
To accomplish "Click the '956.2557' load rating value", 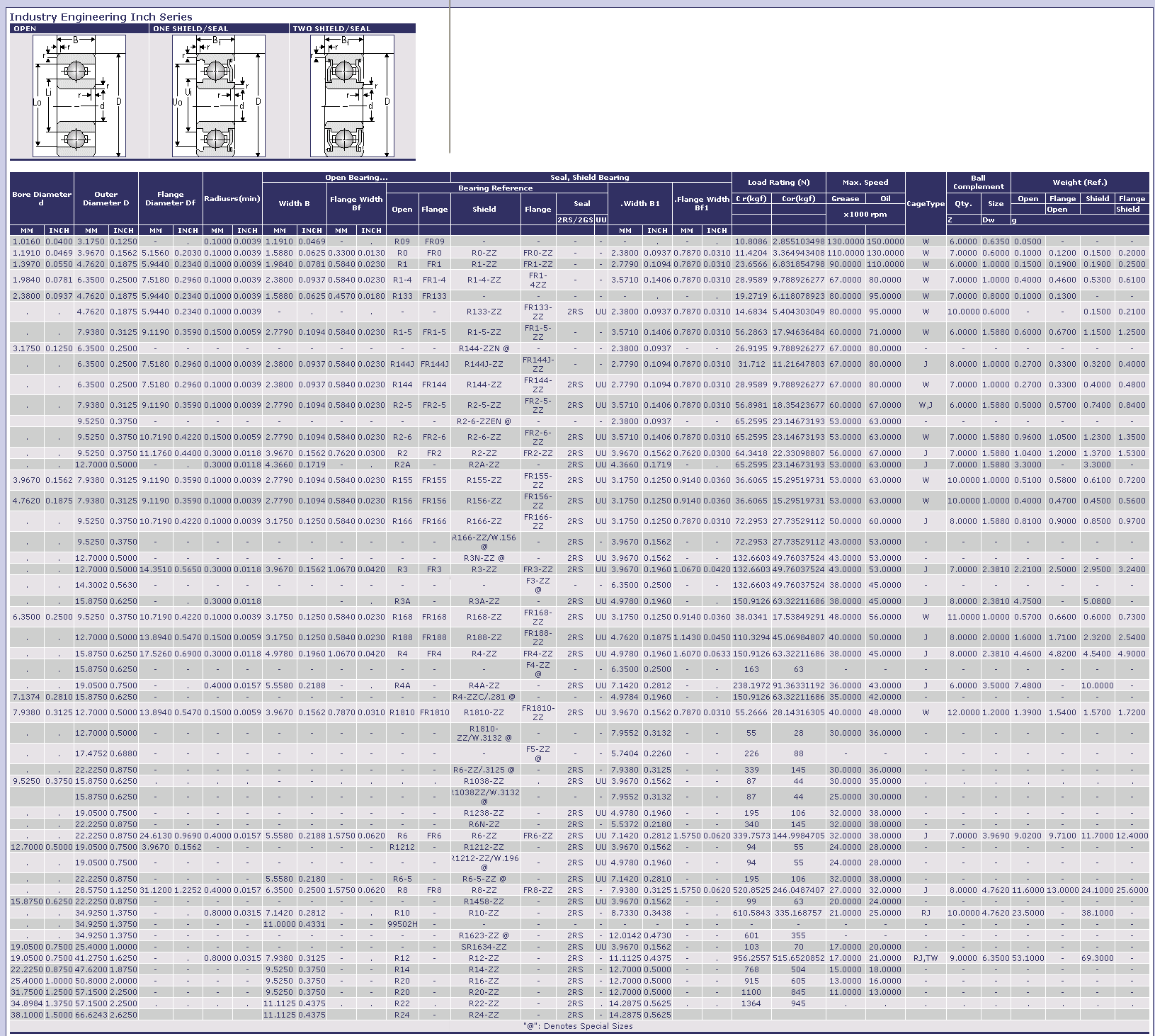I will pyautogui.click(x=751, y=958).
